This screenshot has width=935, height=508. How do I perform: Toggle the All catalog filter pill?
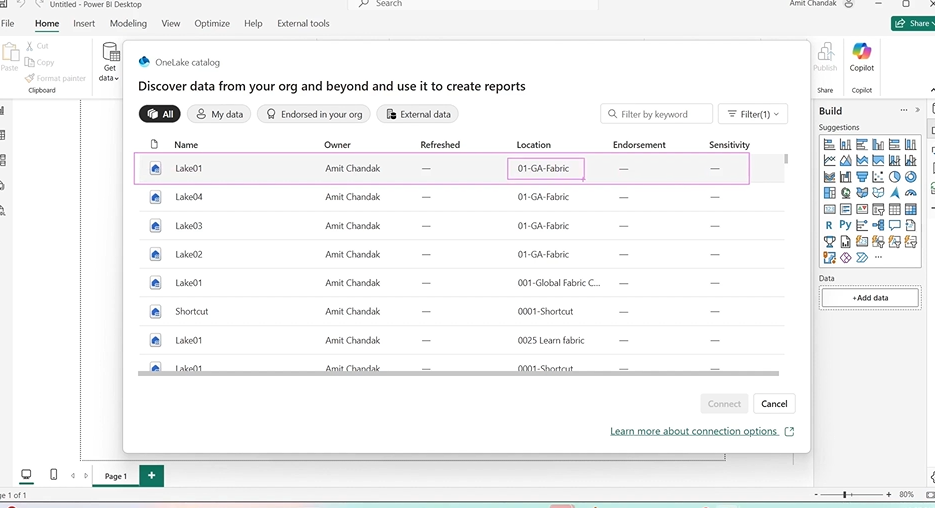pos(160,114)
